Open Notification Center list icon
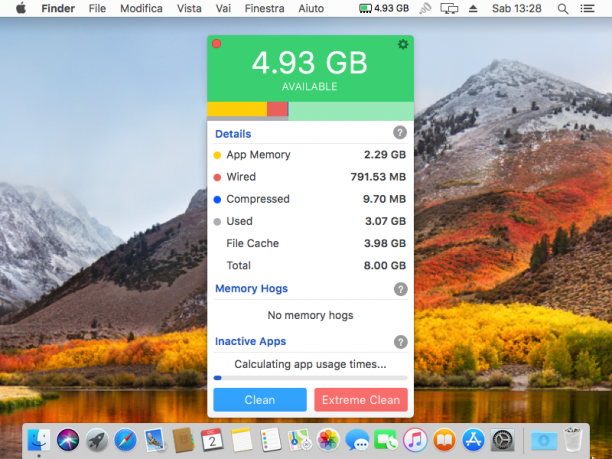This screenshot has width=612, height=459. click(587, 8)
